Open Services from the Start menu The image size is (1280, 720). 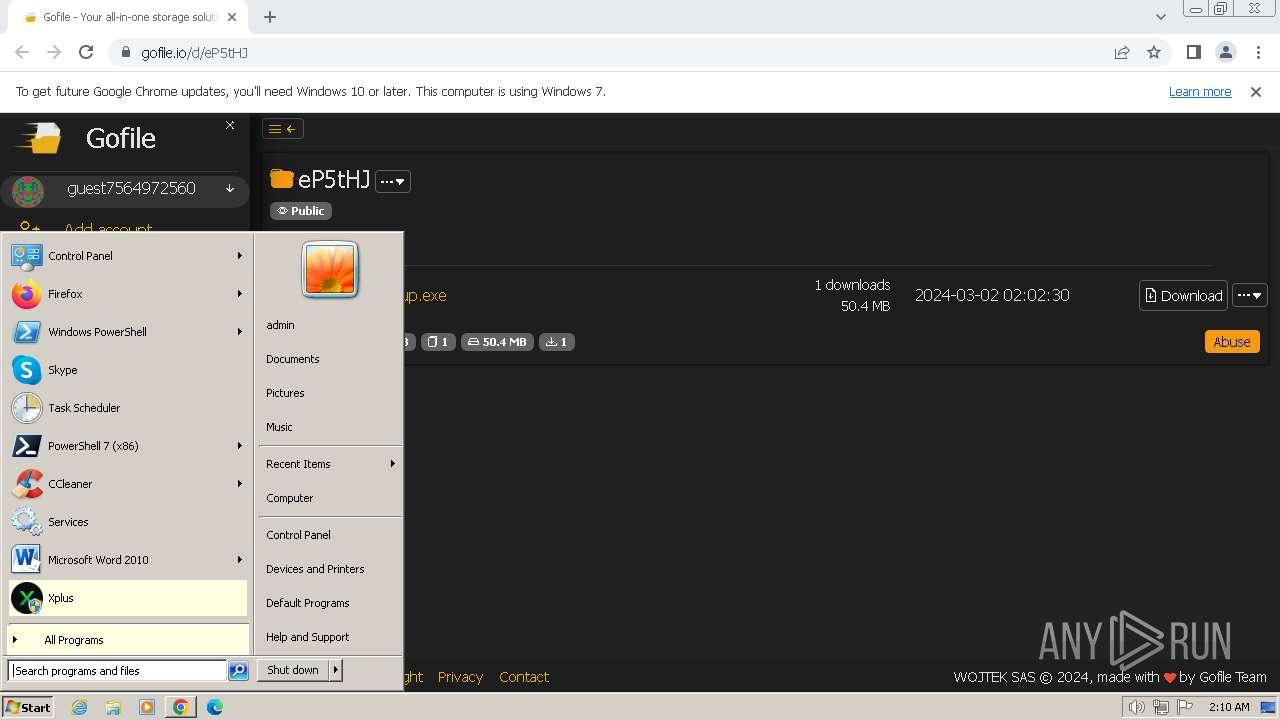127,522
